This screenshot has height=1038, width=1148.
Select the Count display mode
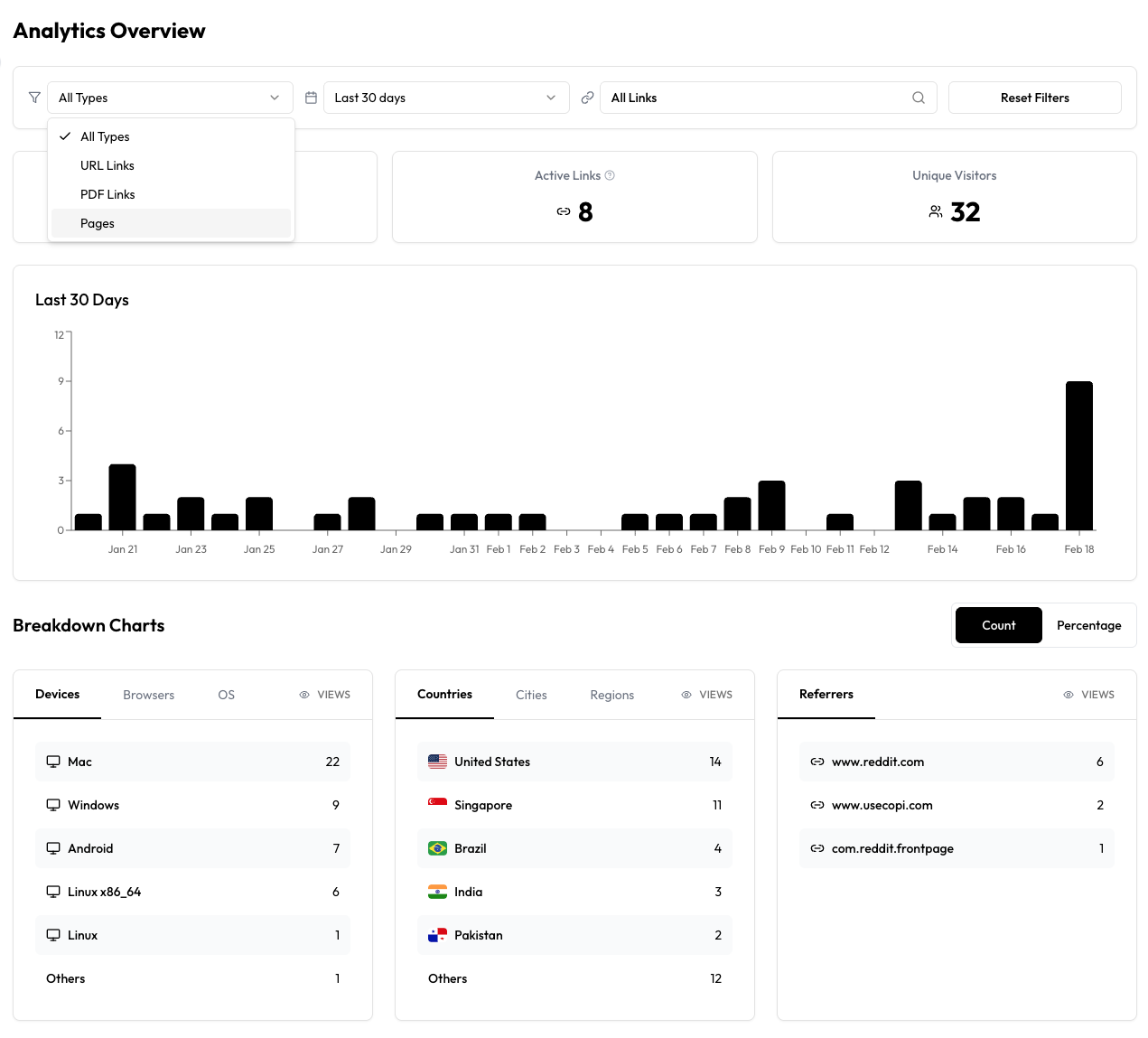[x=998, y=625]
